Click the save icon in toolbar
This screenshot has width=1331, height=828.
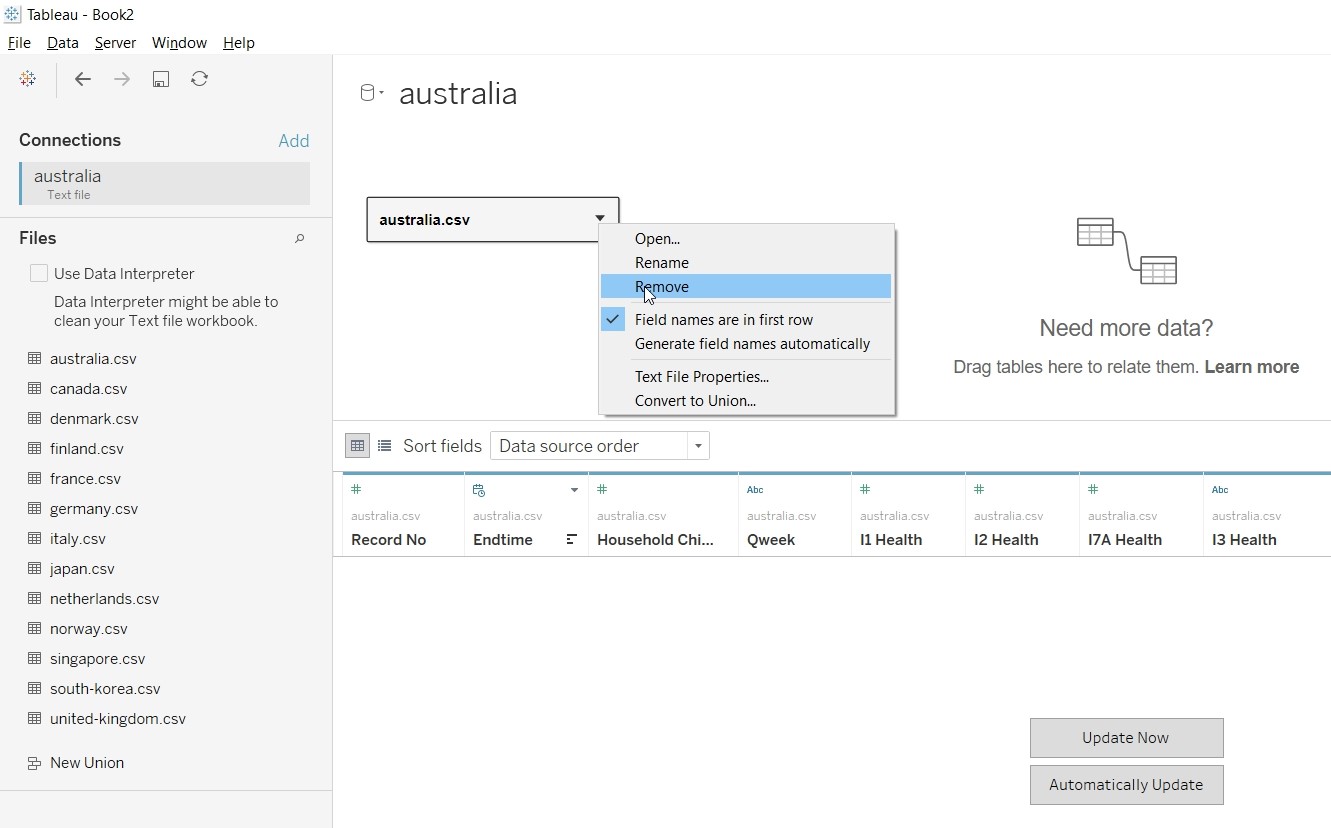(x=160, y=79)
